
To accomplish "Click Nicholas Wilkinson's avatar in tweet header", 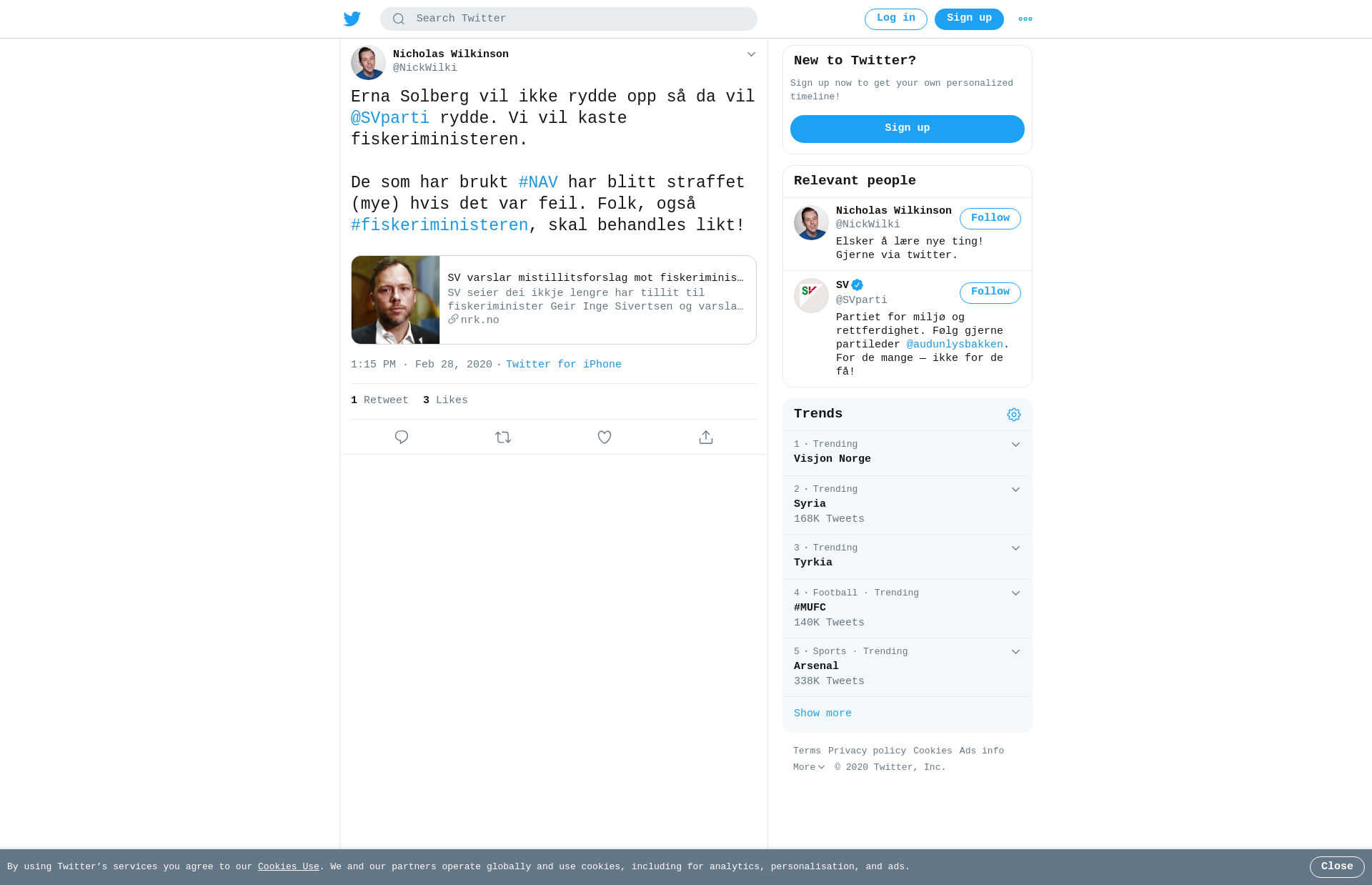I will click(x=368, y=62).
